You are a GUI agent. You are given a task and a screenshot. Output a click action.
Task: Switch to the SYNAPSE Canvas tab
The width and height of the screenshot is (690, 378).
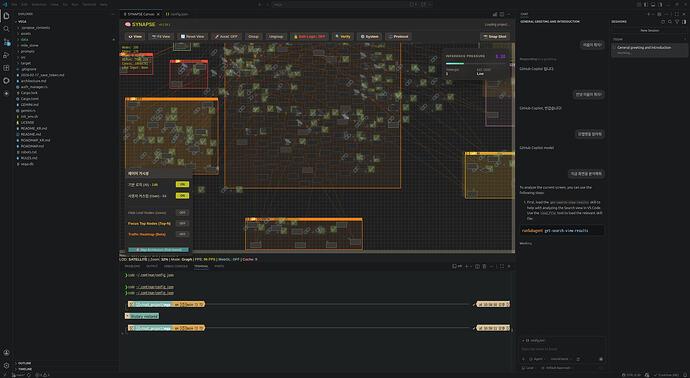click(141, 14)
